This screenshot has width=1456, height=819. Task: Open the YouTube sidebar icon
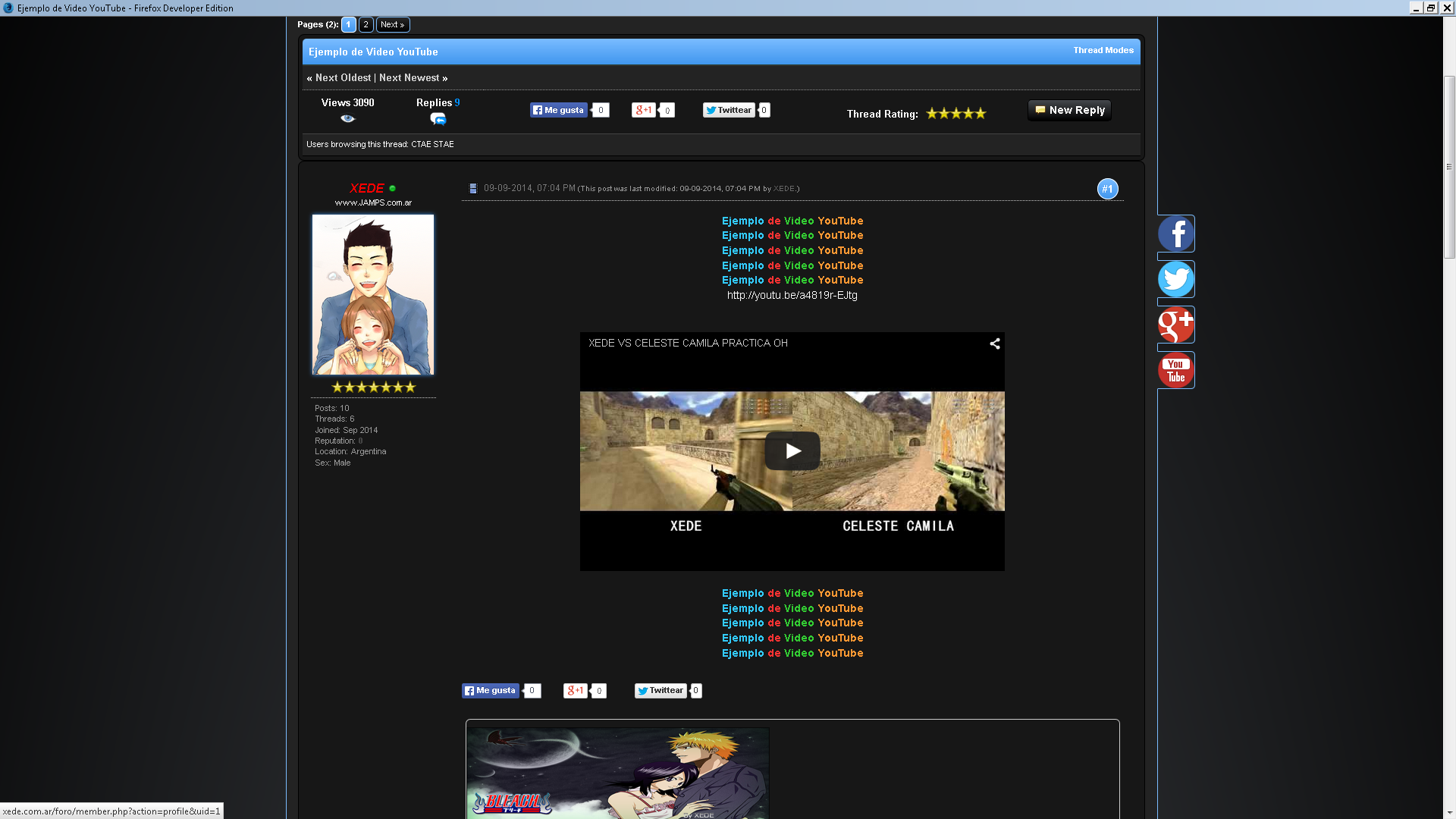point(1175,370)
